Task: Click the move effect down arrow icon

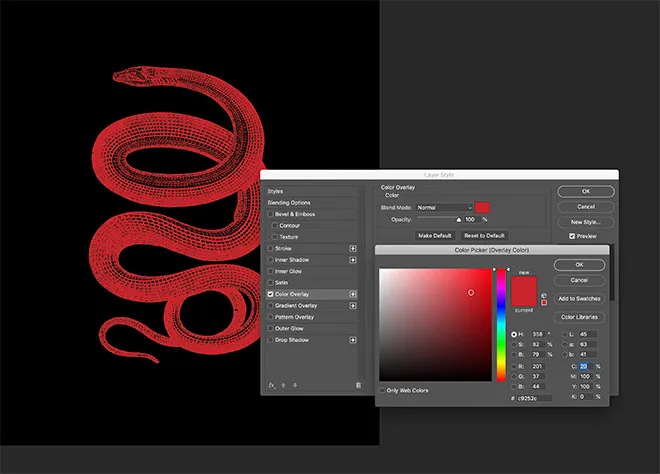Action: [x=295, y=385]
